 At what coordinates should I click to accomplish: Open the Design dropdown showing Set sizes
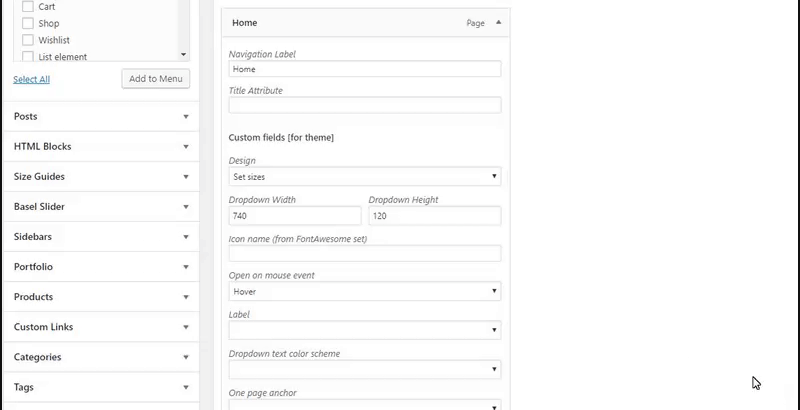[365, 177]
